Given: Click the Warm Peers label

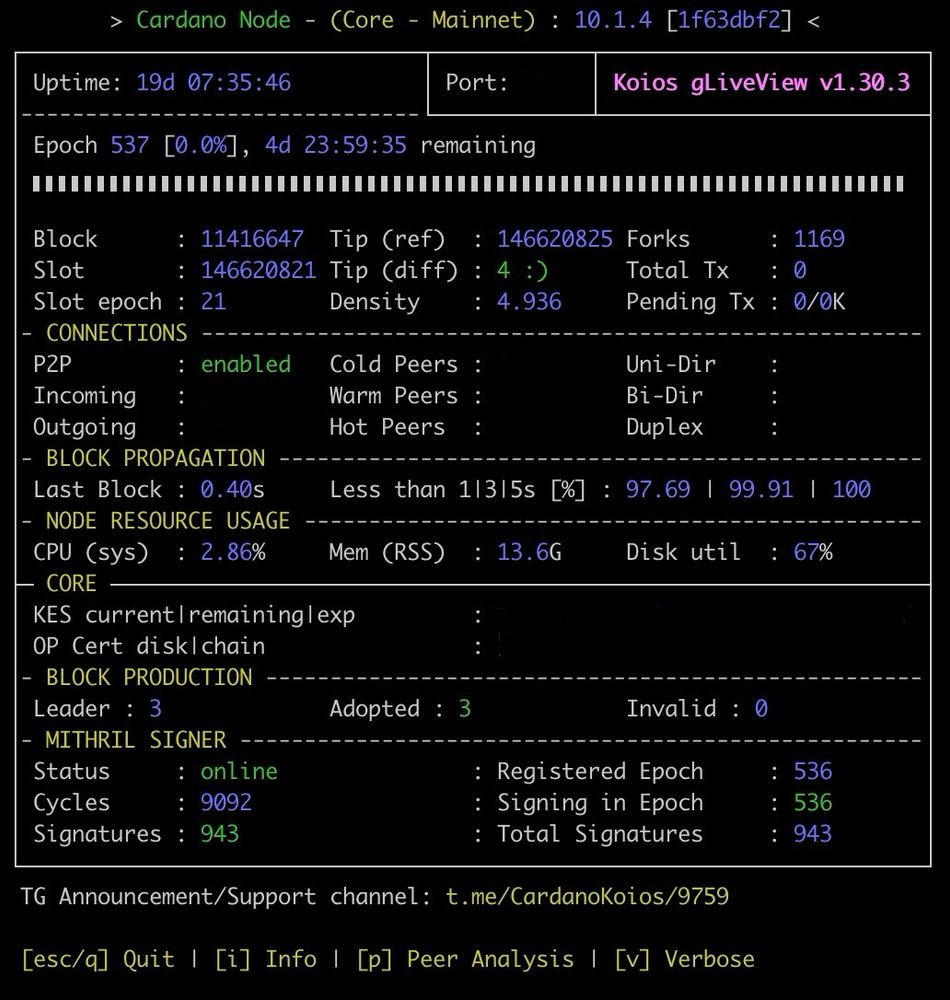Looking at the screenshot, I should tap(393, 395).
